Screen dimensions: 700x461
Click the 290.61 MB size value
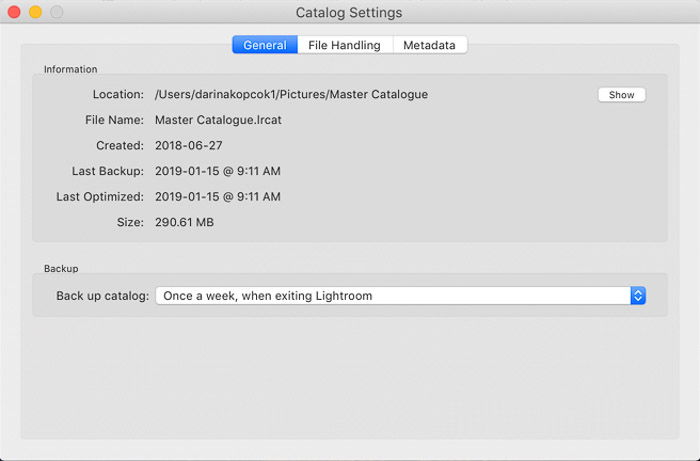pyautogui.click(x=184, y=222)
